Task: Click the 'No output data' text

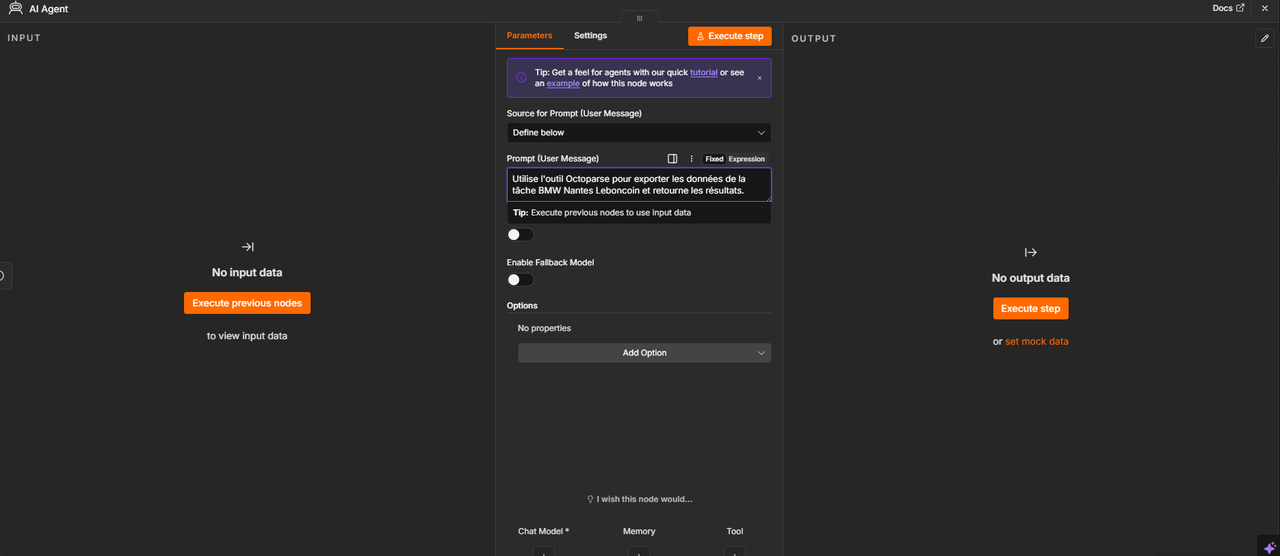Action: (x=1031, y=278)
